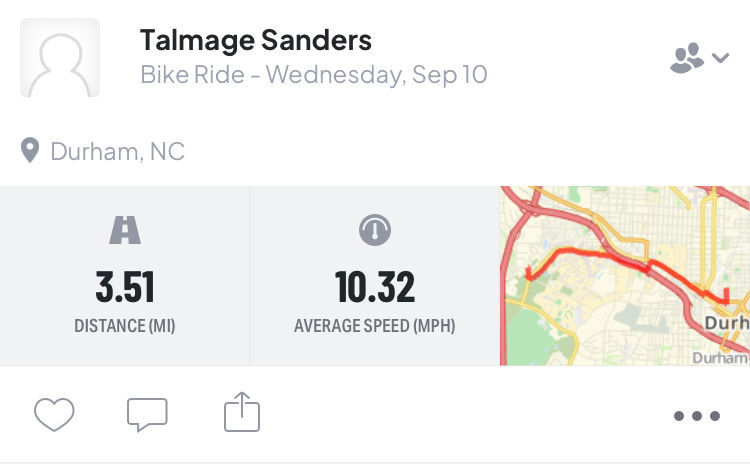Share the ride with the share icon
Viewport: 750px width, 464px height.
(241, 412)
